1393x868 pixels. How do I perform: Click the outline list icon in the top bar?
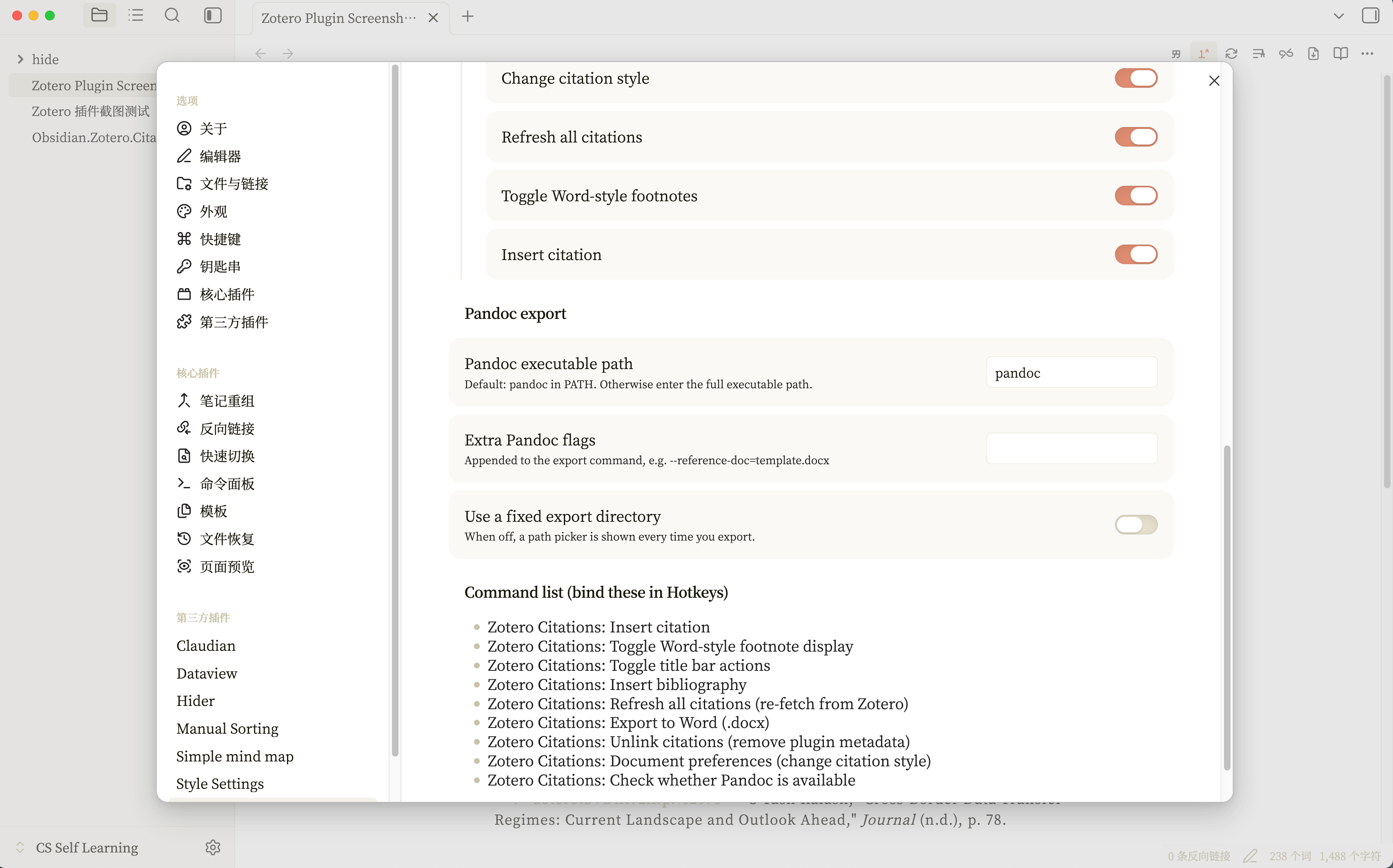pos(136,16)
